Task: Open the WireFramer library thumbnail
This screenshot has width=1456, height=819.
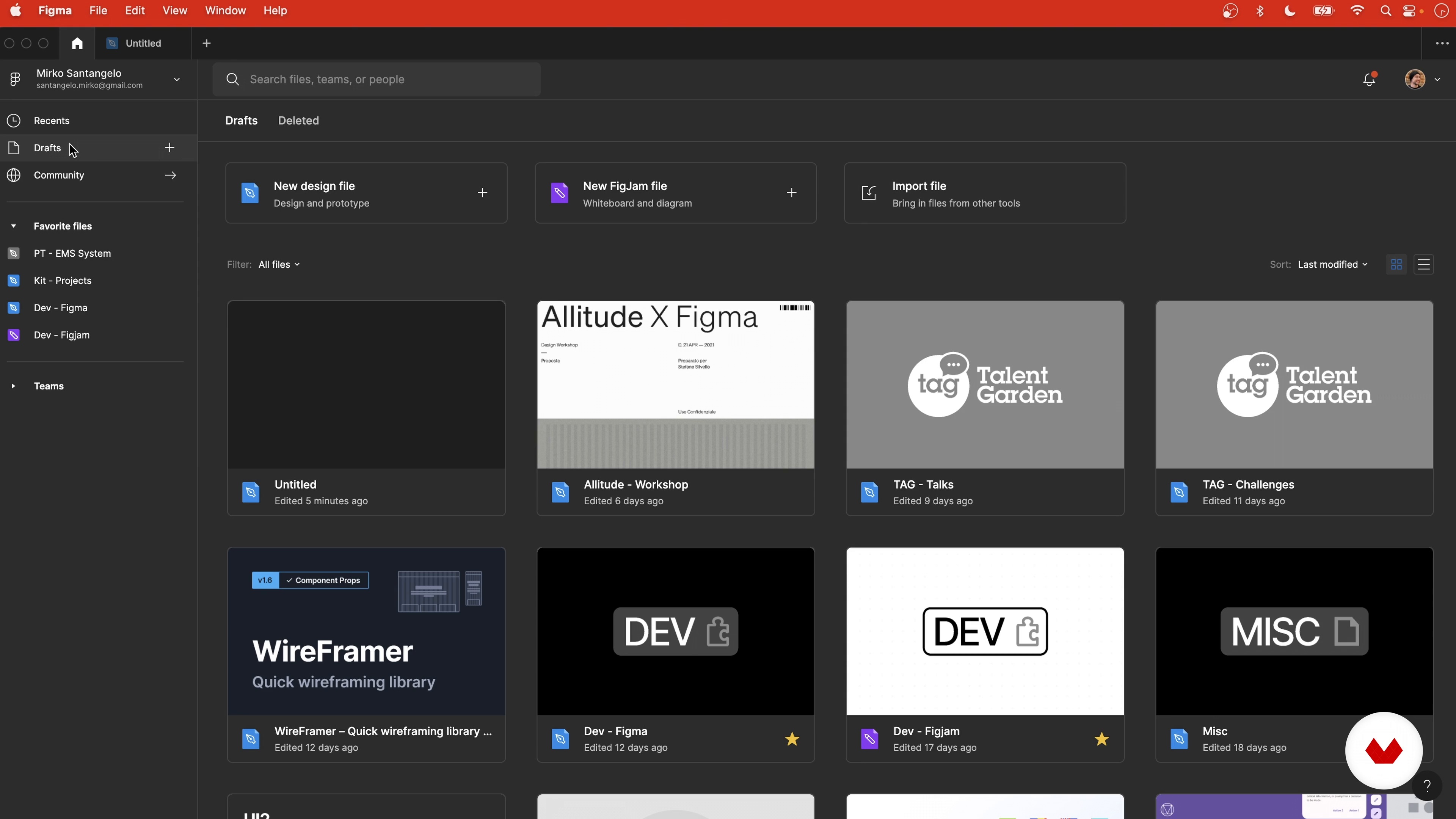Action: pos(366,631)
